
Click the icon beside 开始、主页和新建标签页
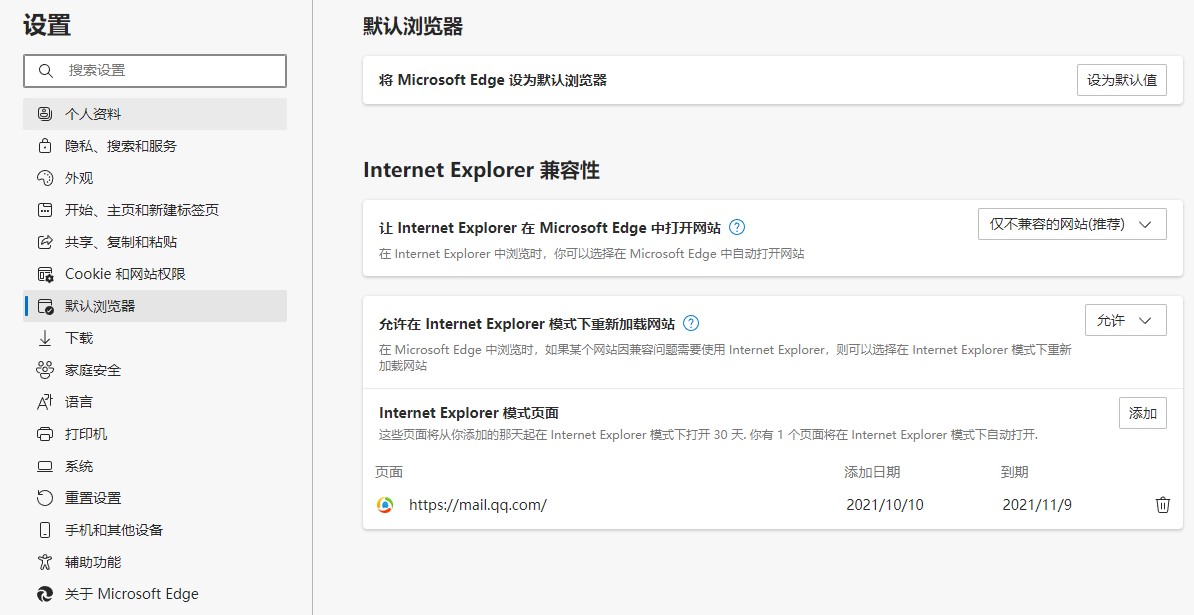pos(45,210)
